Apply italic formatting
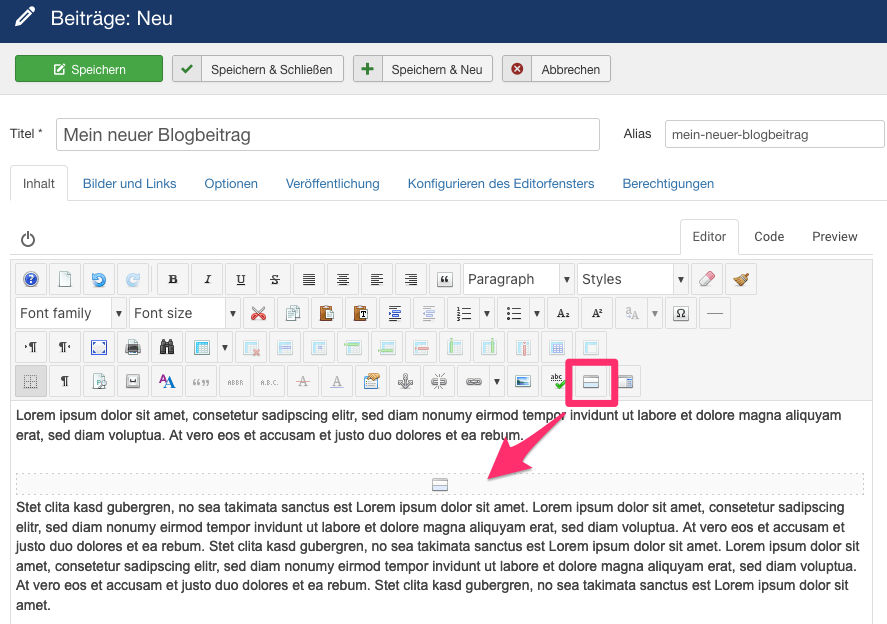The height and width of the screenshot is (624, 887). [x=206, y=279]
